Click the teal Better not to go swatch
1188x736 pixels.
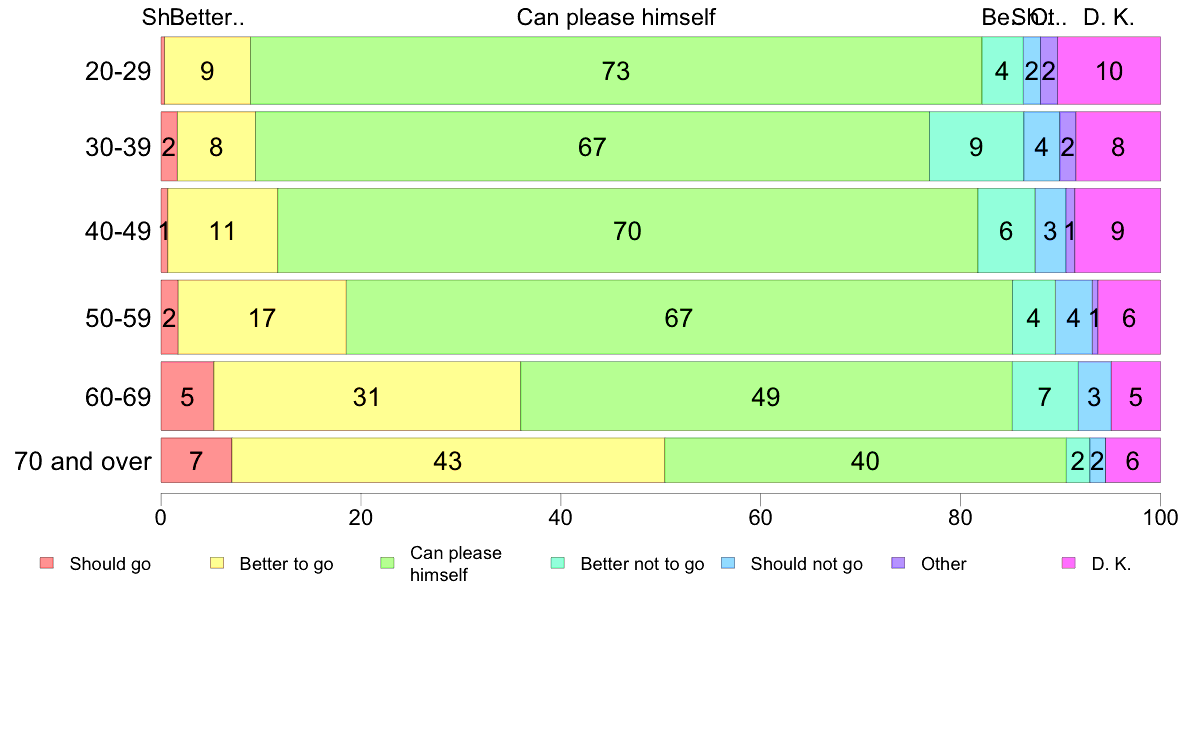click(x=558, y=562)
